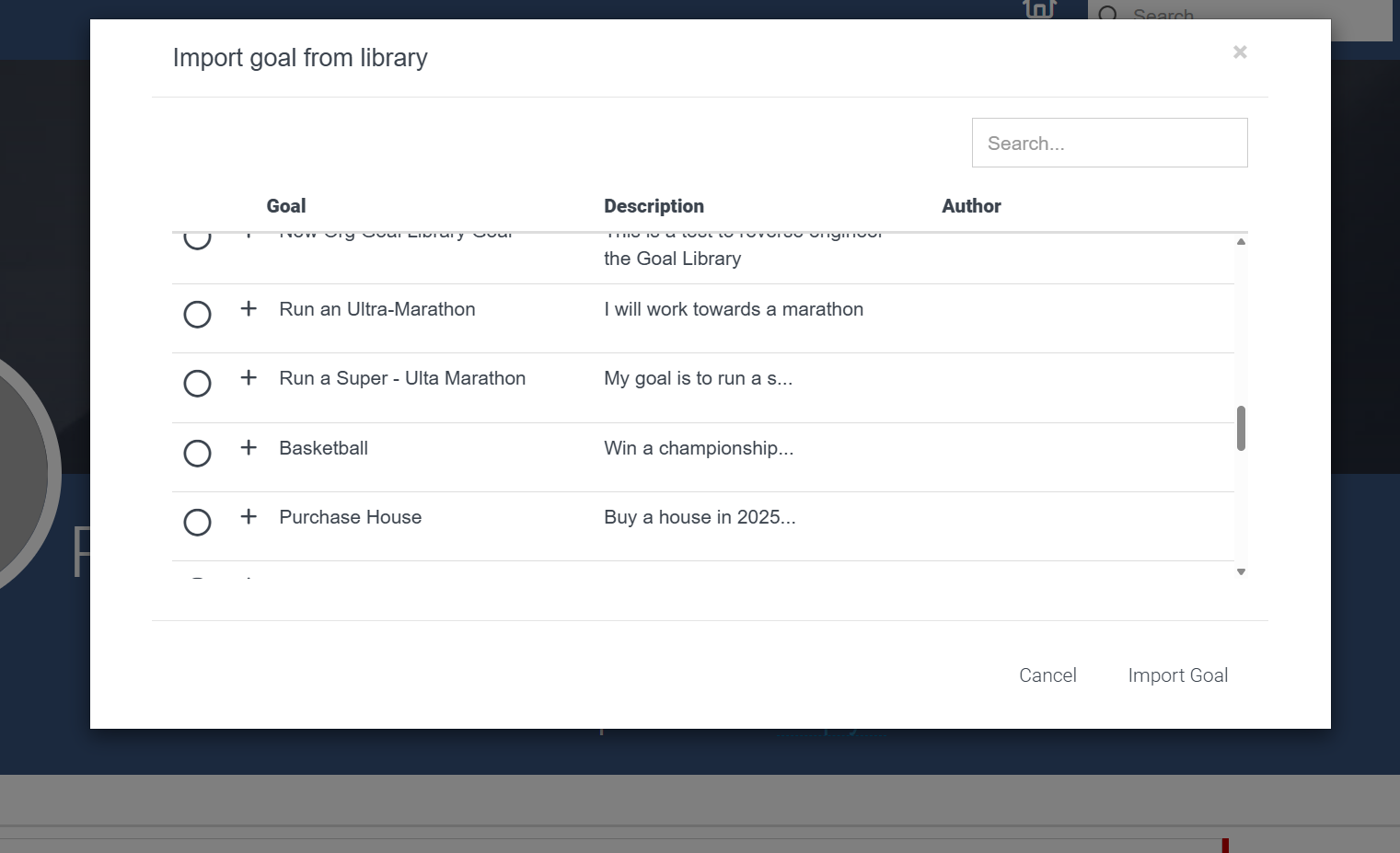This screenshot has height=853, width=1400.
Task: Click the Import Goal button
Action: pyautogui.click(x=1177, y=675)
